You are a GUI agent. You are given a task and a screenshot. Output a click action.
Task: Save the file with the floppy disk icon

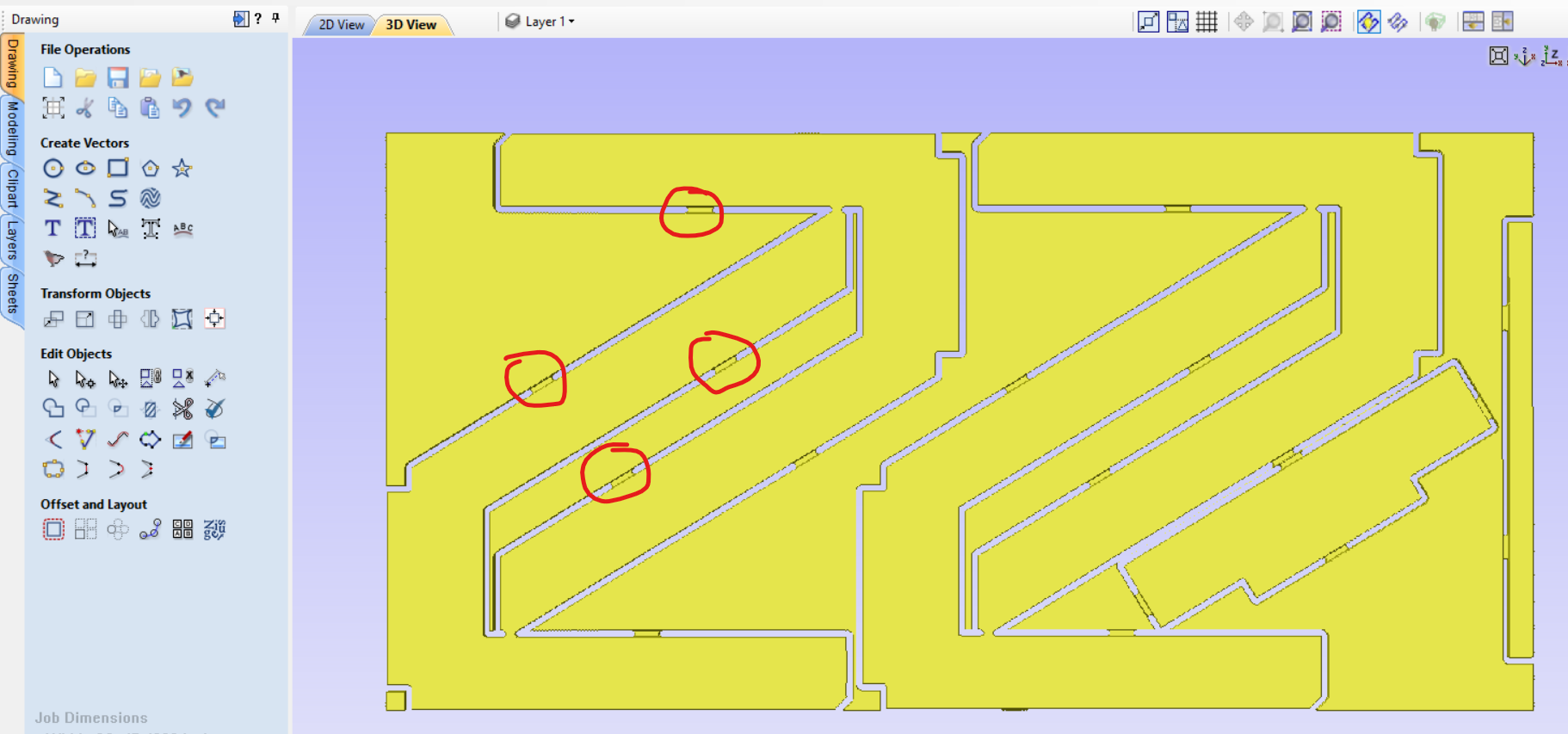tap(118, 77)
